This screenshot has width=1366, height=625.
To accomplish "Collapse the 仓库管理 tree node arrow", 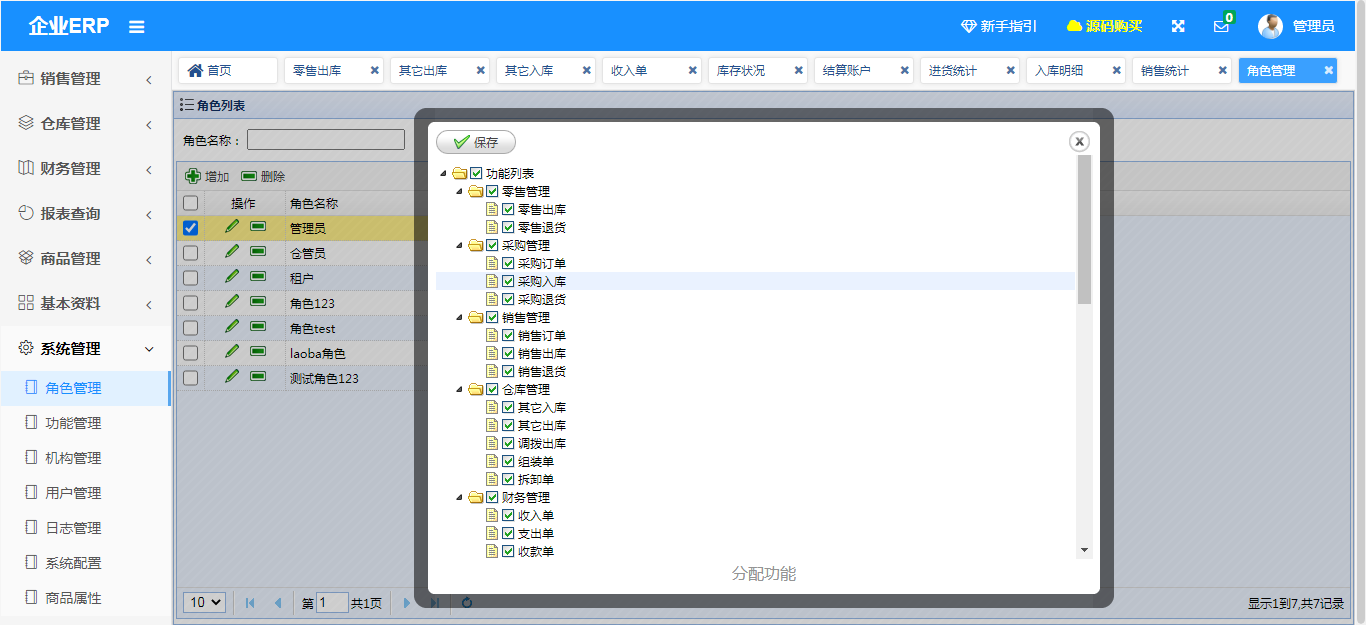I will point(460,389).
